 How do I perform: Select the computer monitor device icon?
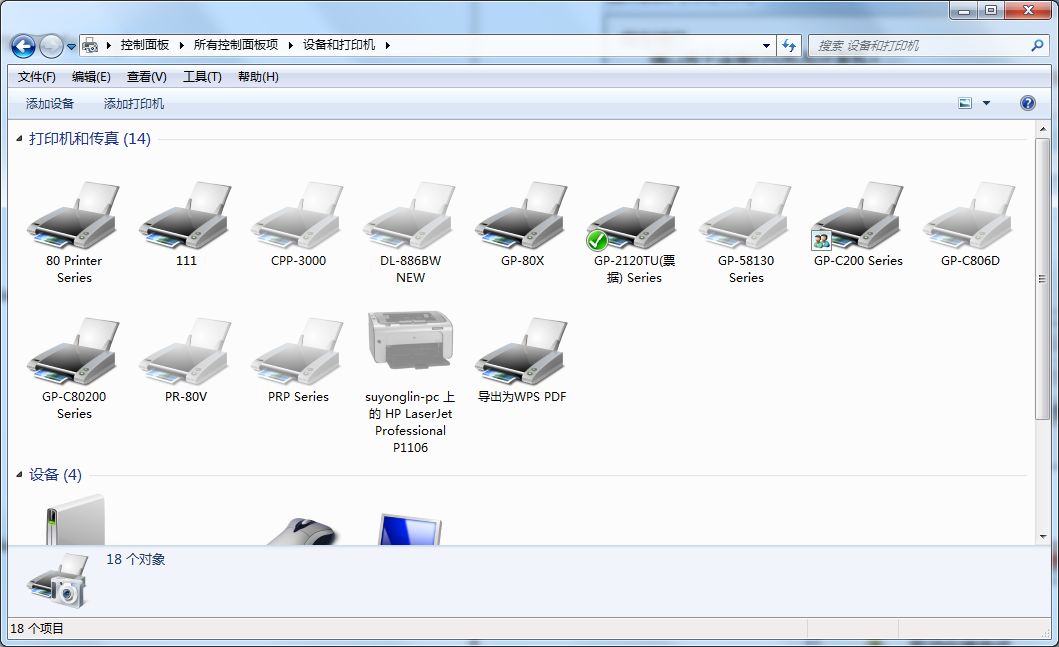(x=410, y=529)
